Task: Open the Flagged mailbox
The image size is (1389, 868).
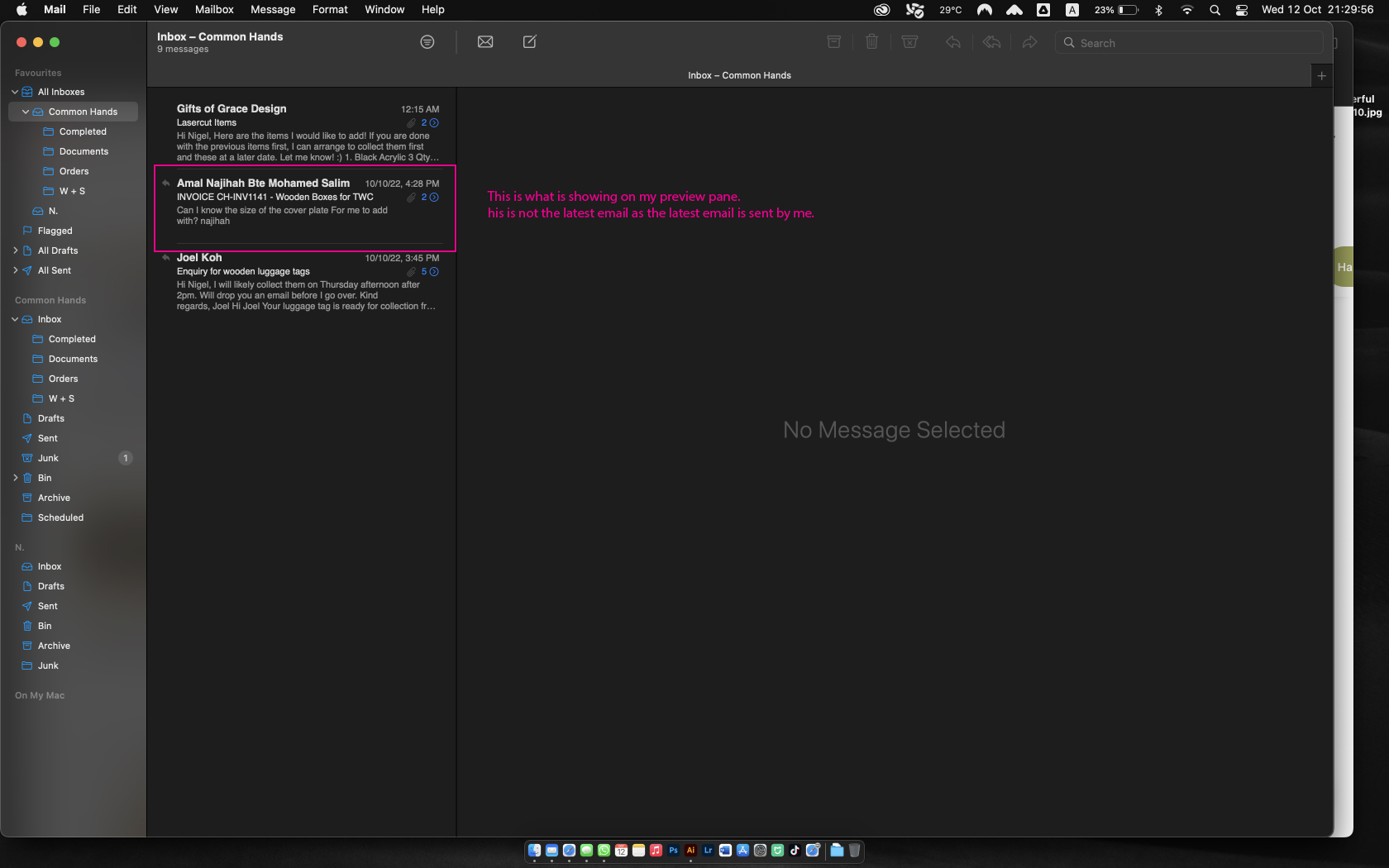Action: pyautogui.click(x=55, y=231)
